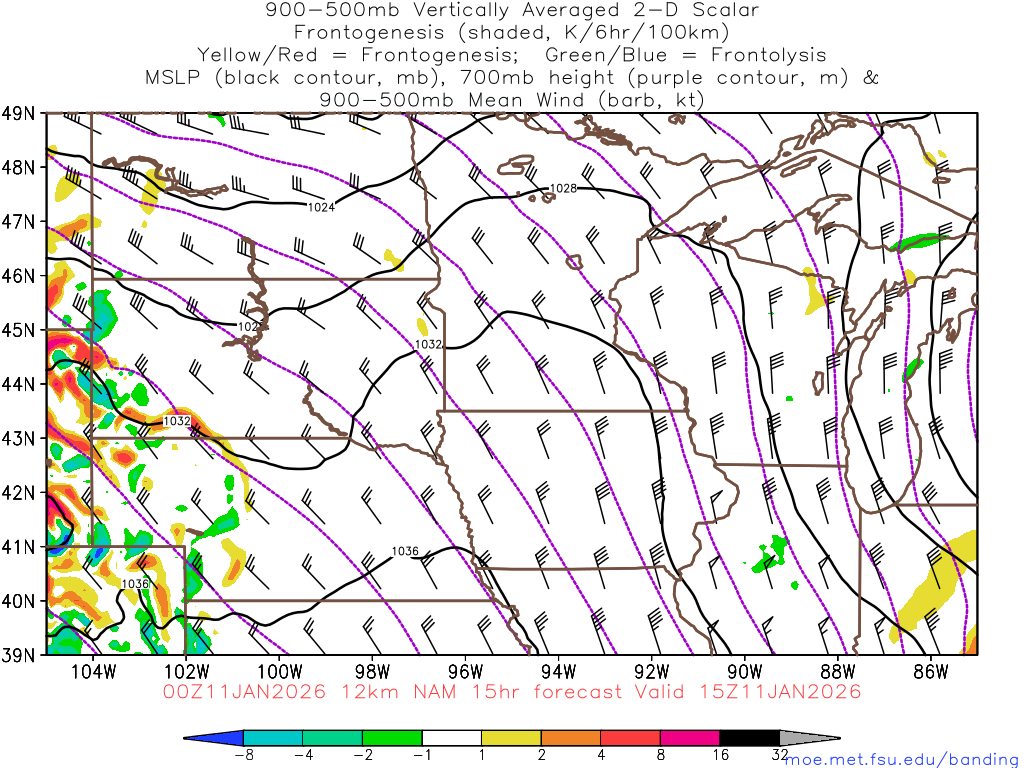Open the moe.met.fsu.edu/banding link
The height and width of the screenshot is (768, 1024).
pyautogui.click(x=902, y=759)
